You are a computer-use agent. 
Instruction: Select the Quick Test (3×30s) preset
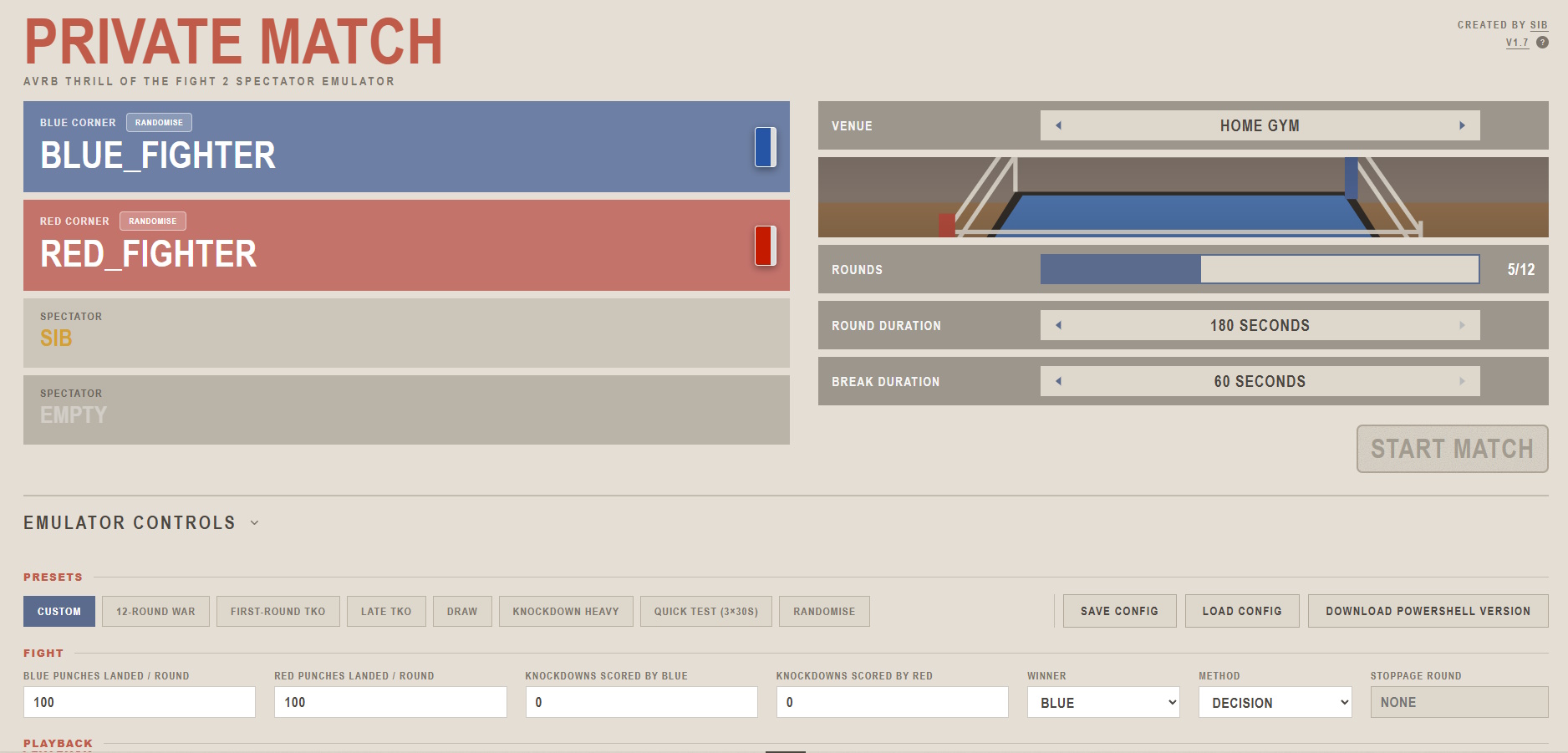[x=706, y=612]
